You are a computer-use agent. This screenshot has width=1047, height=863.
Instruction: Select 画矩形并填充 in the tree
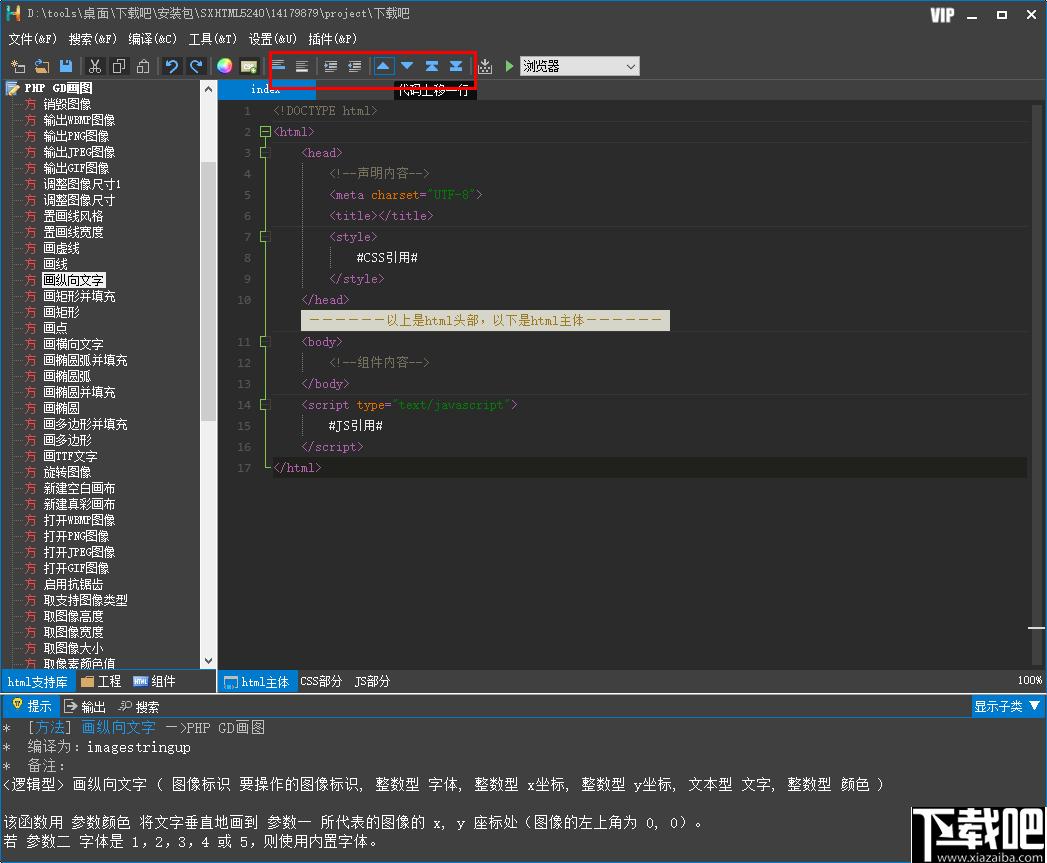tap(79, 297)
